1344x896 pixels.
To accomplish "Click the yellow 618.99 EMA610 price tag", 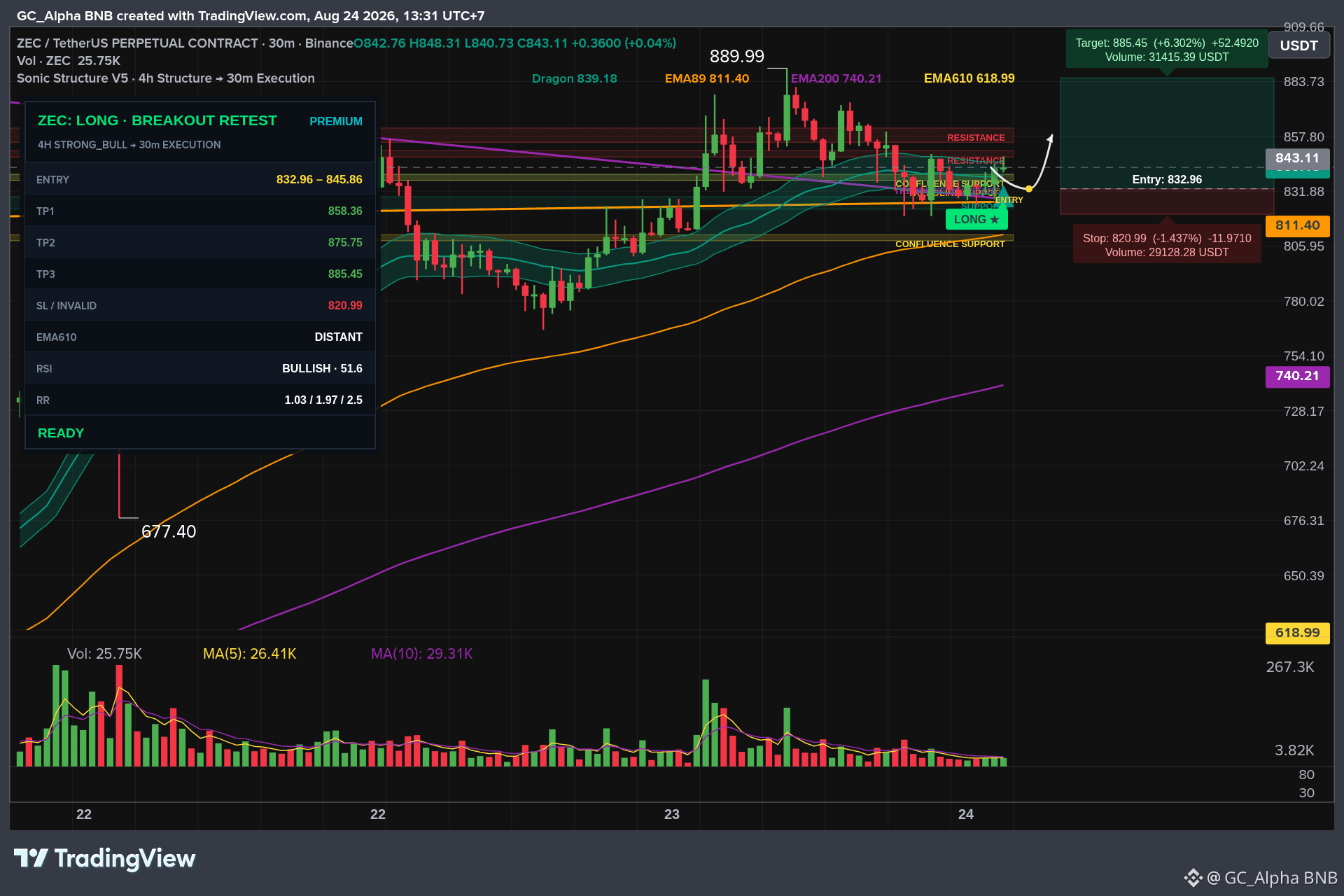I will point(1297,633).
